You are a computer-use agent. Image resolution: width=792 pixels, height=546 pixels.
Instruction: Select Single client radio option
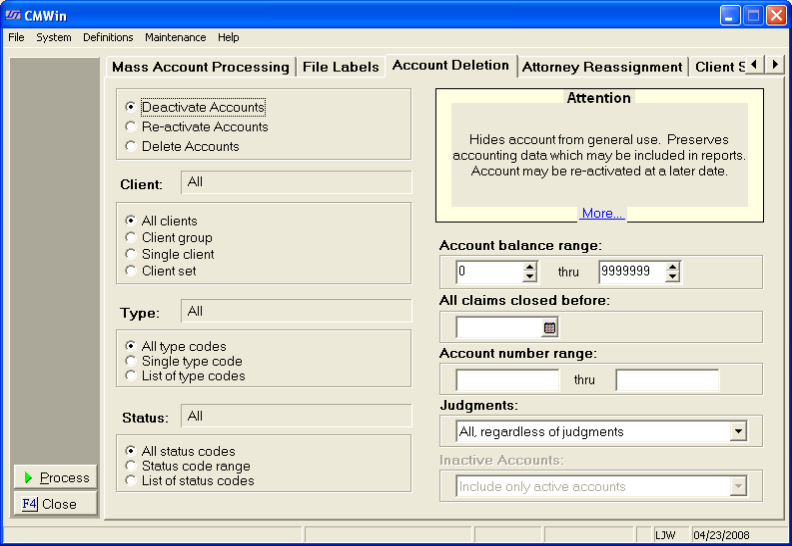click(130, 254)
